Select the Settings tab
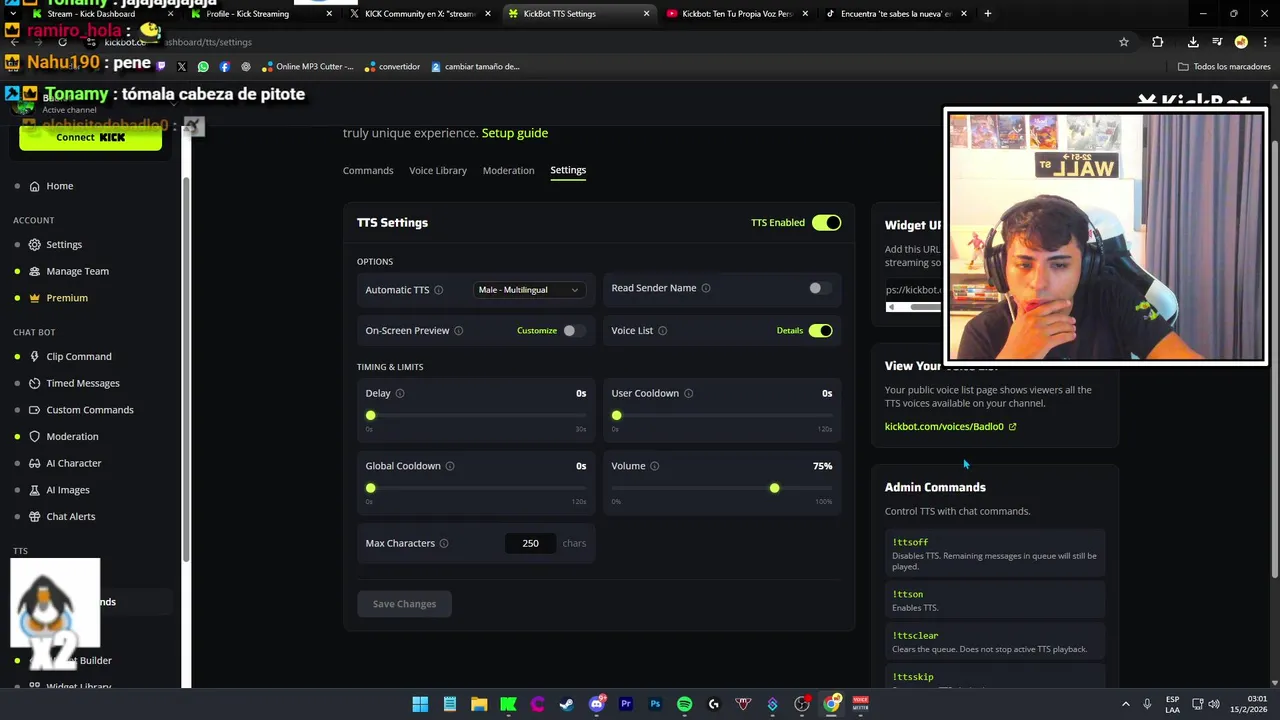 pyautogui.click(x=568, y=171)
